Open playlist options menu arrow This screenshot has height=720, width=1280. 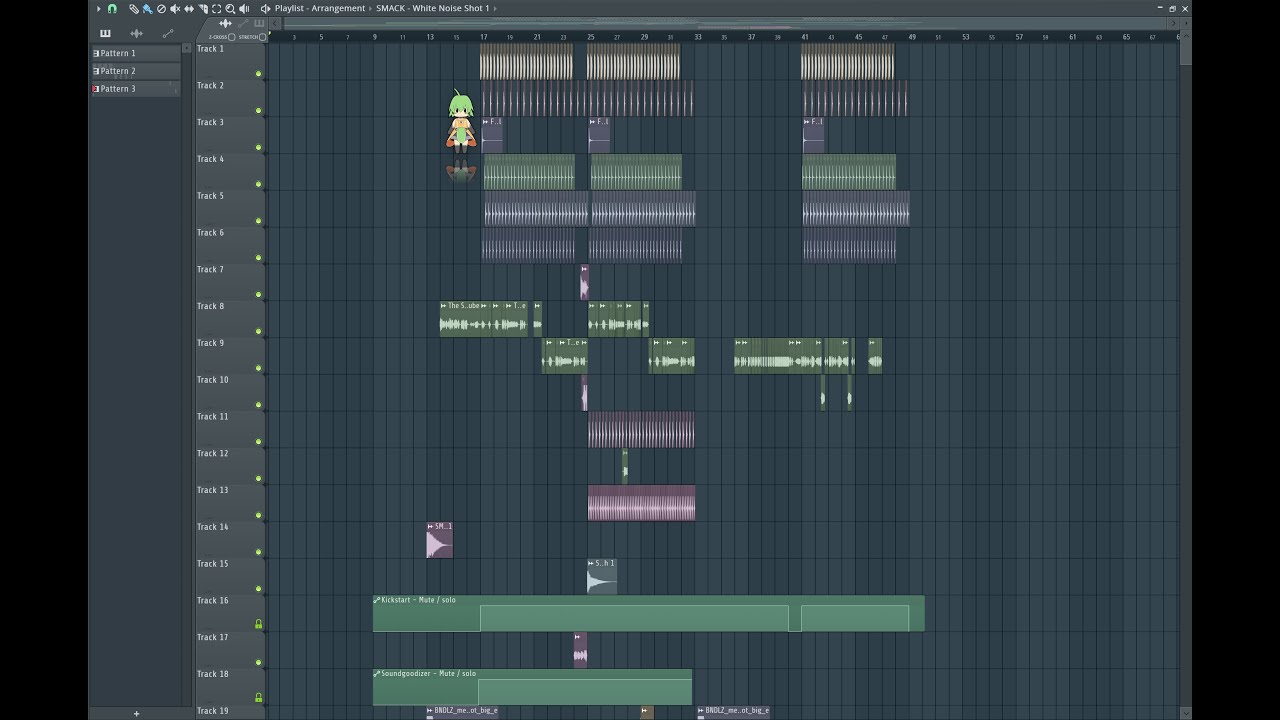click(98, 9)
